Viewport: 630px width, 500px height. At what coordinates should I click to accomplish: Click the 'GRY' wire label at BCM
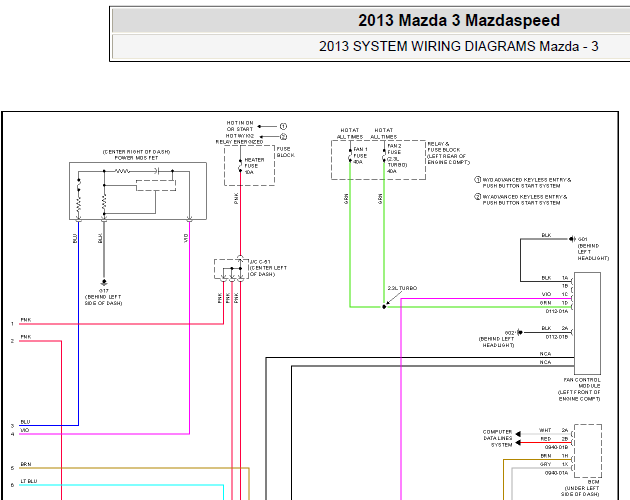pos(545,464)
